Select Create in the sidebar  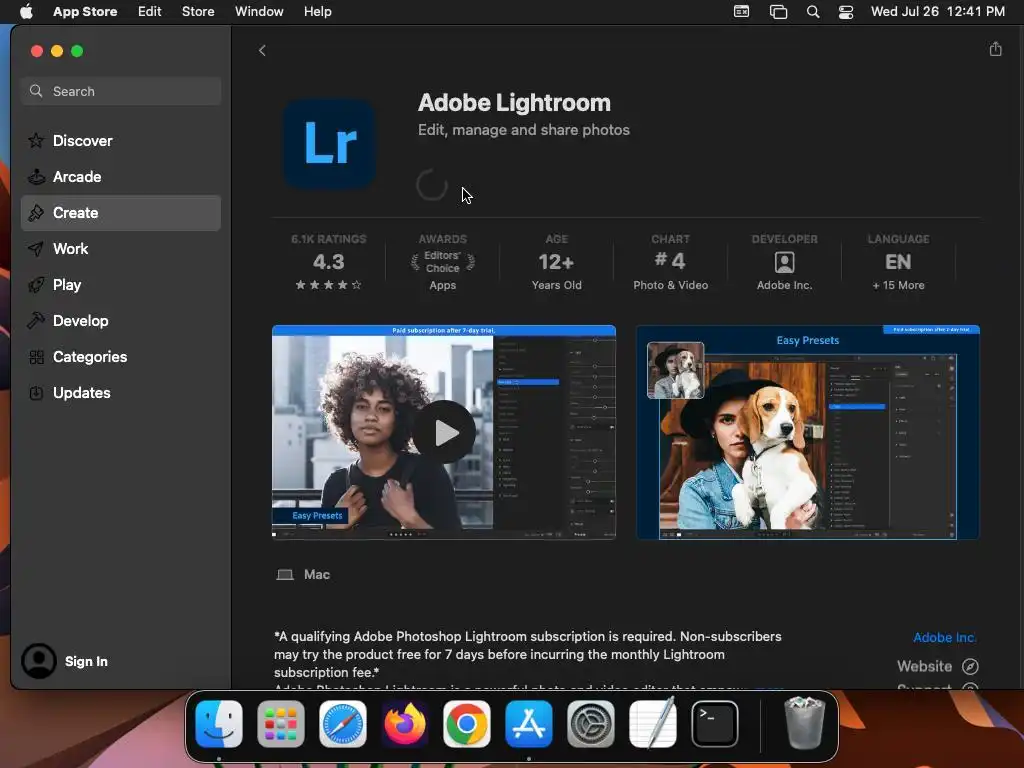point(121,213)
